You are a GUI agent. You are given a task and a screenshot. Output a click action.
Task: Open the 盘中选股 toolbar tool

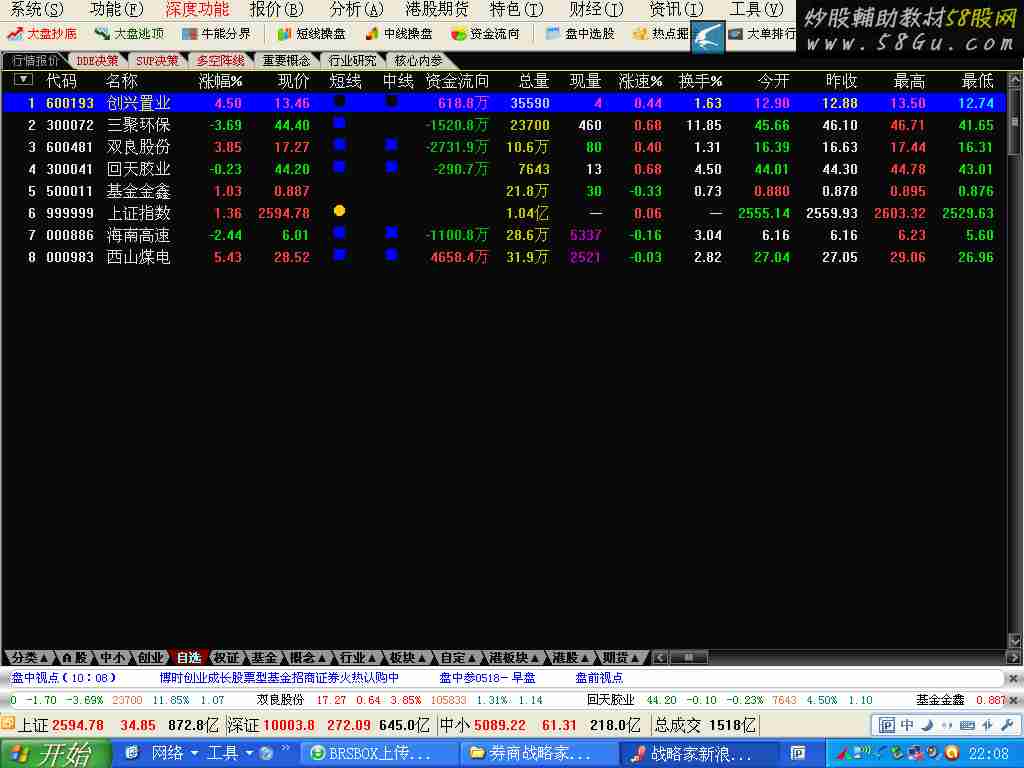click(x=580, y=33)
